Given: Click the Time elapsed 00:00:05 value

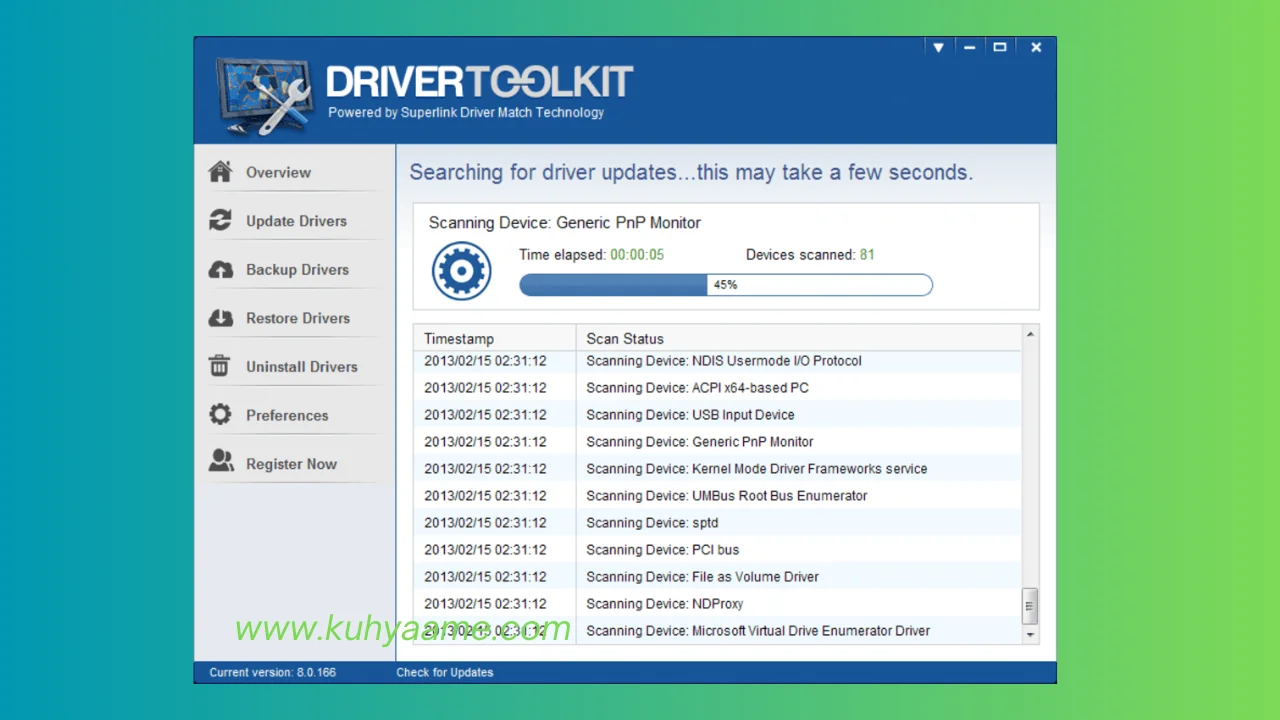Looking at the screenshot, I should click(637, 255).
